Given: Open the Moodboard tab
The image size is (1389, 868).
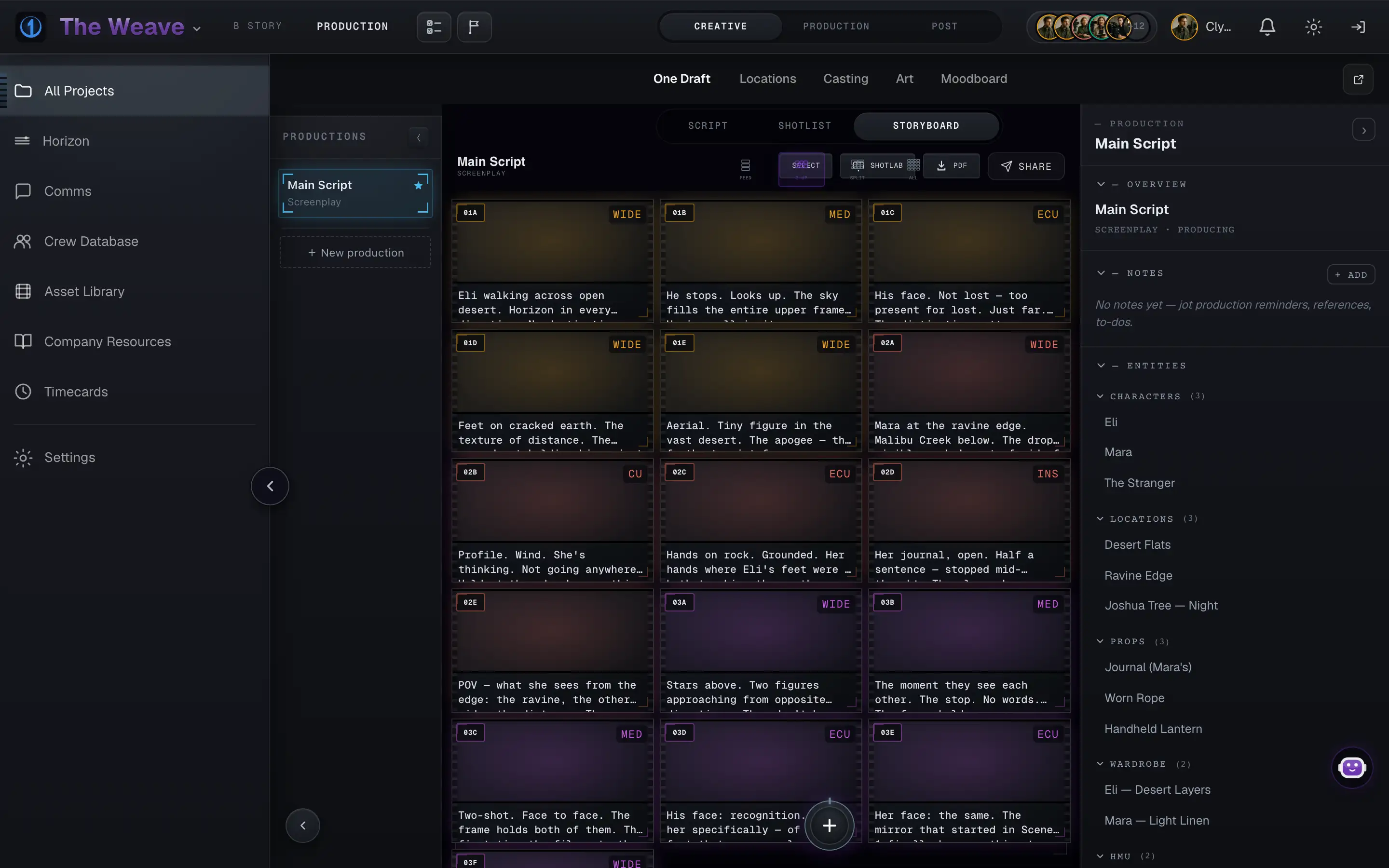Looking at the screenshot, I should 973,79.
